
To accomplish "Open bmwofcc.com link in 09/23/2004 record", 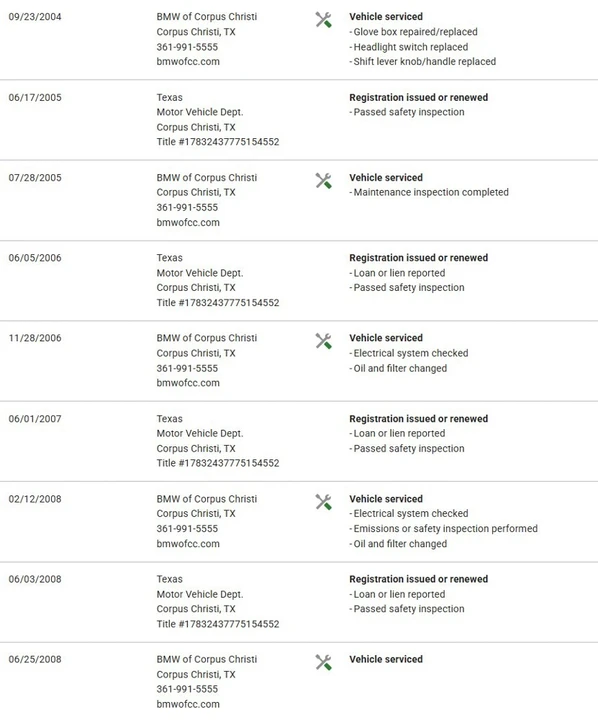I will point(188,62).
